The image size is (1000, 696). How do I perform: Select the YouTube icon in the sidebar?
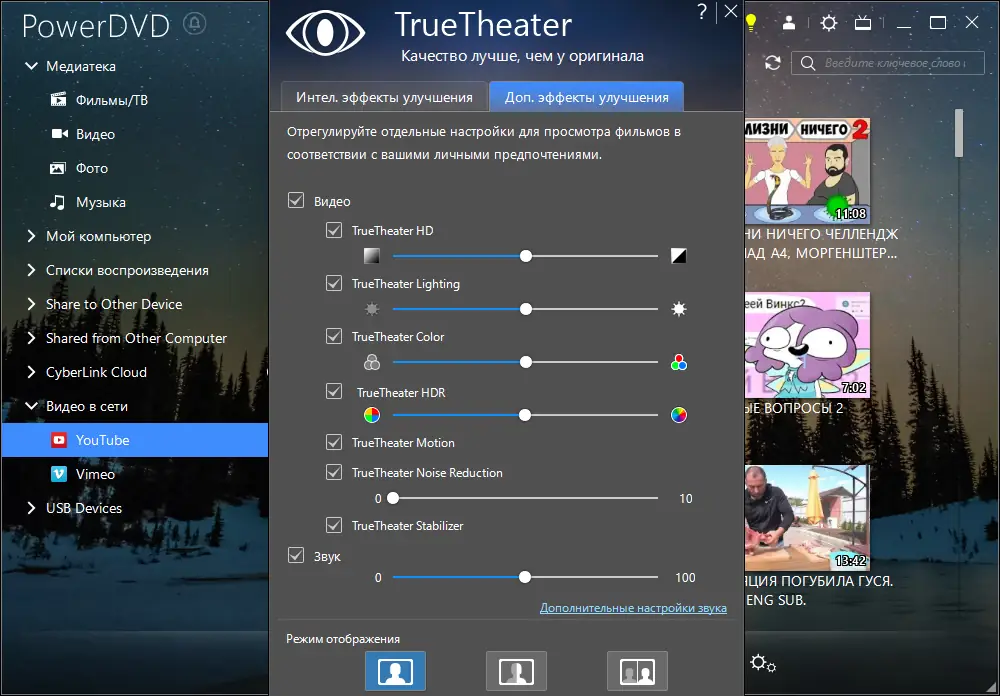59,440
